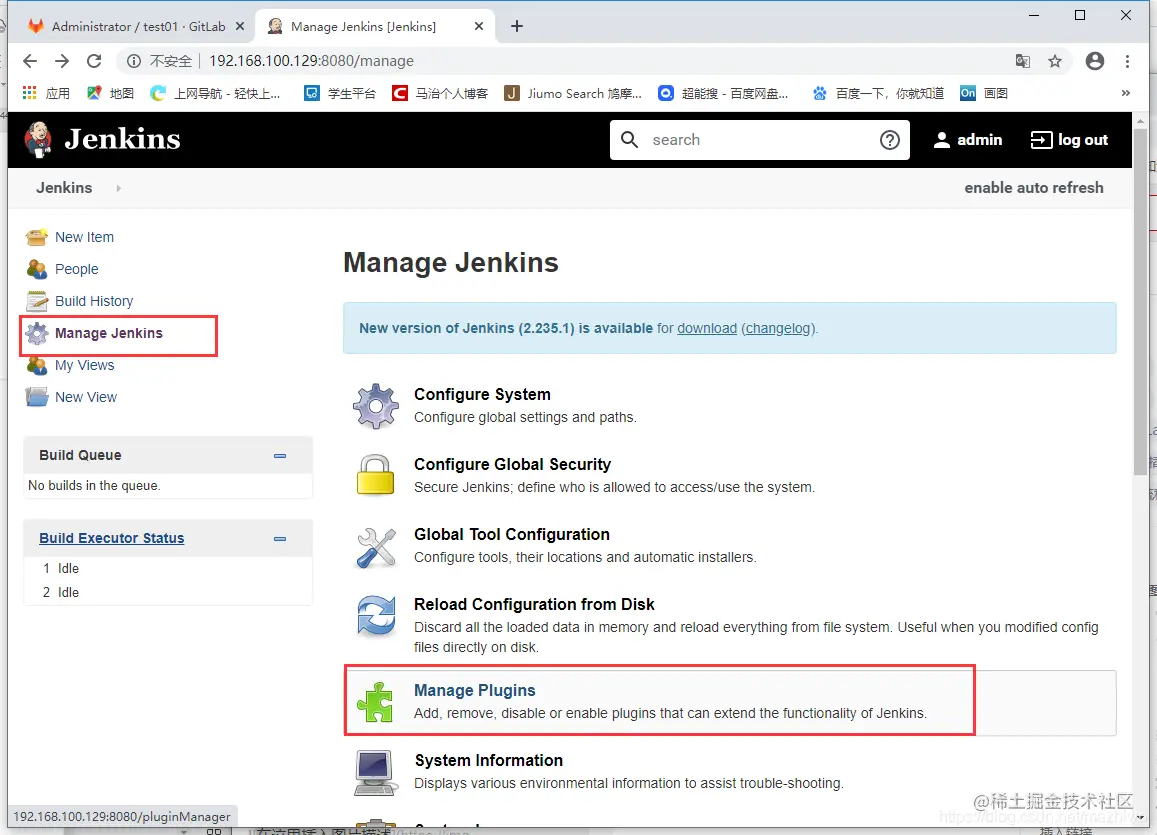Open the New Item icon in sidebar
1157x835 pixels.
point(37,237)
